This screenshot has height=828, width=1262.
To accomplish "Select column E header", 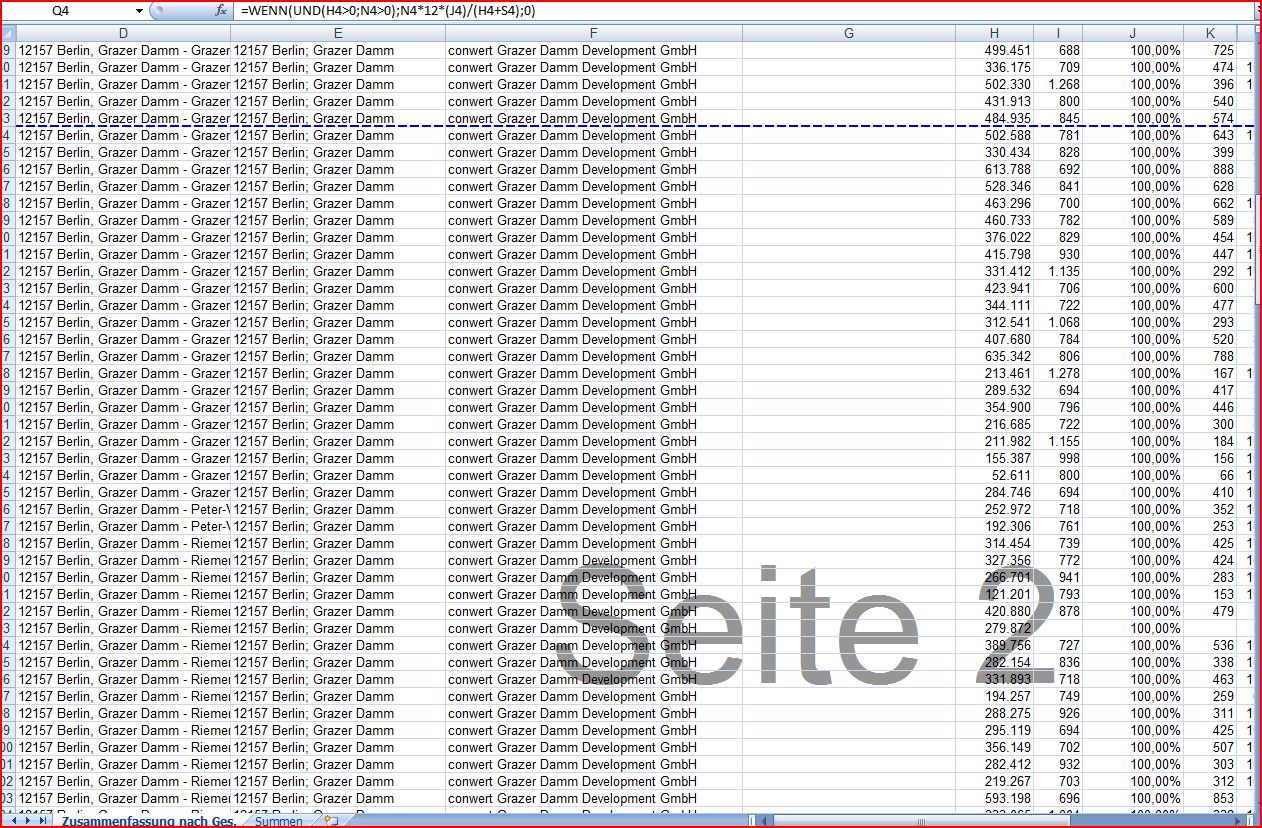I will [x=338, y=33].
